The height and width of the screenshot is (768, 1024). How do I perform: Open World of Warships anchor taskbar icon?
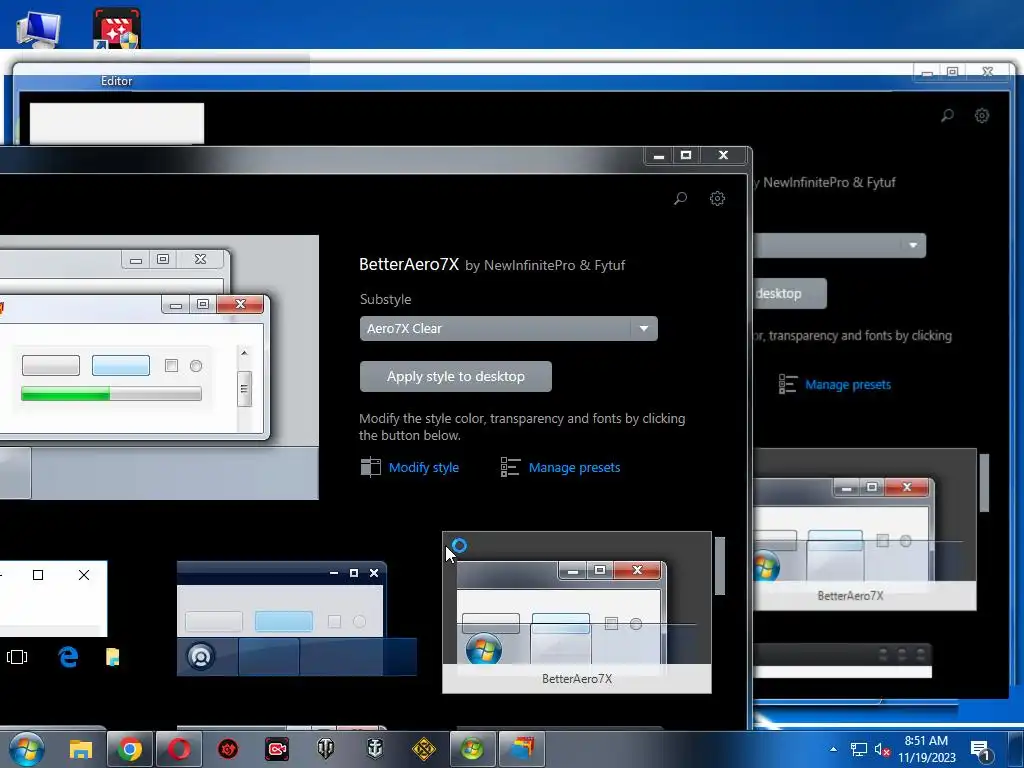[375, 749]
